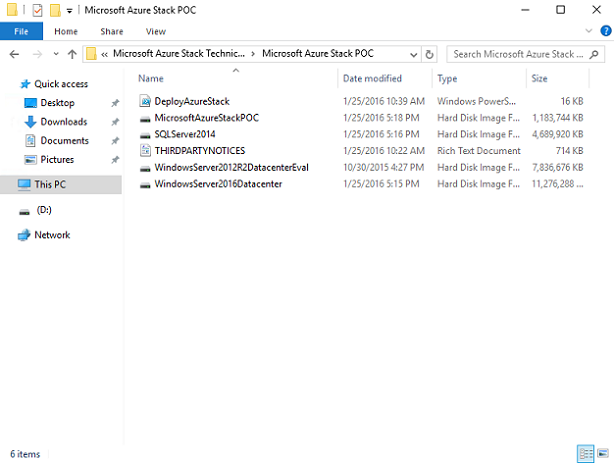
Task: Open the View ribbon tab
Action: click(x=156, y=31)
